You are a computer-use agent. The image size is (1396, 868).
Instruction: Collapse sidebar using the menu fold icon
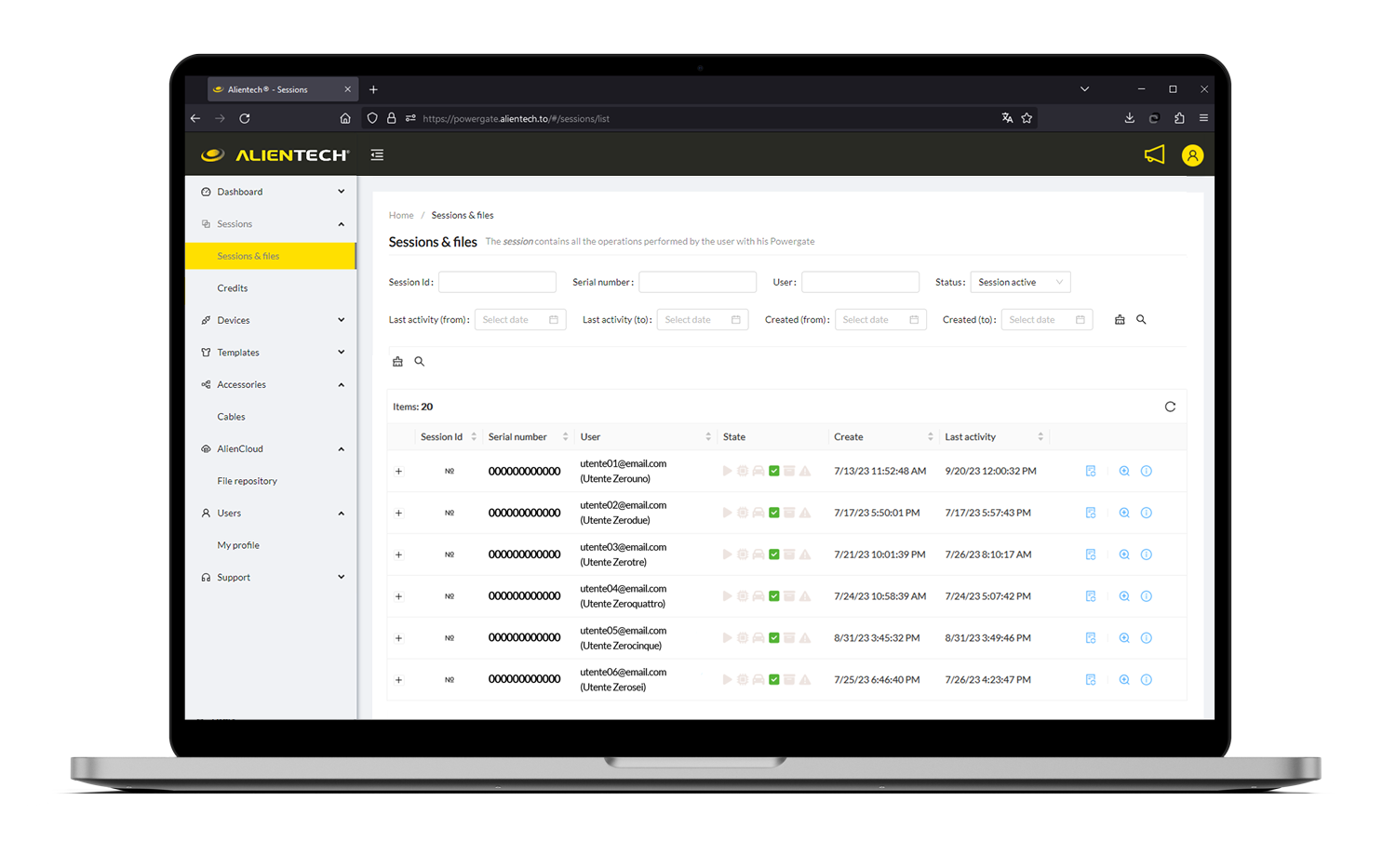coord(377,155)
